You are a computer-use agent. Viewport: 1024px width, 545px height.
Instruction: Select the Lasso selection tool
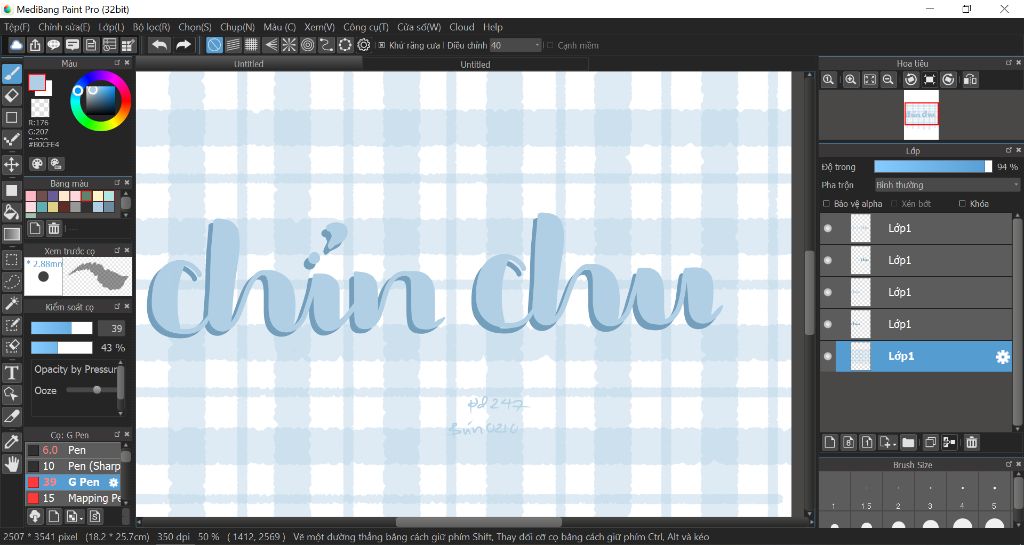[11, 281]
